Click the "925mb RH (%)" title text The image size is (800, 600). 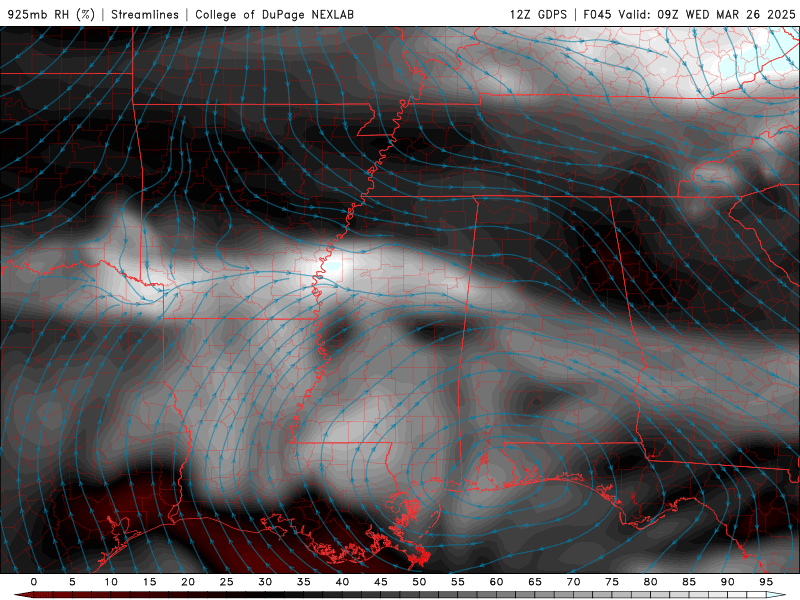pyautogui.click(x=51, y=14)
